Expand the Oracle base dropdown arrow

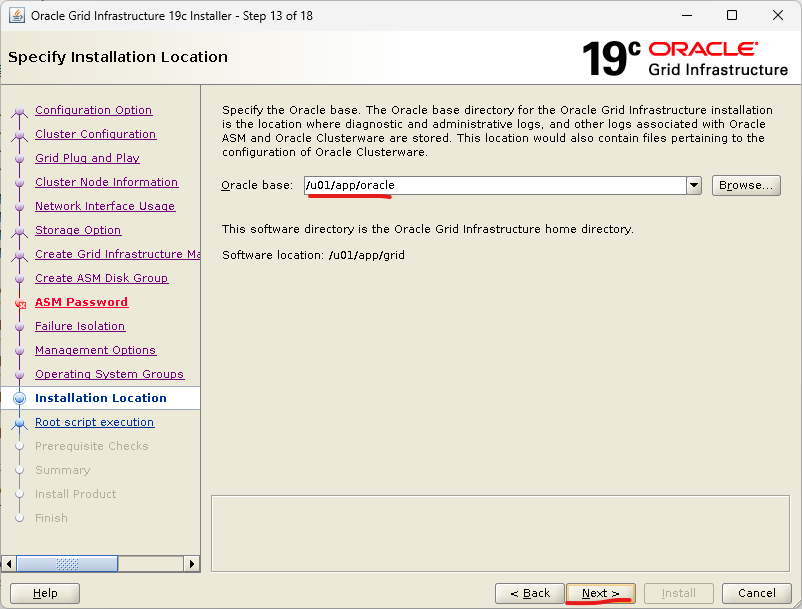tap(694, 185)
